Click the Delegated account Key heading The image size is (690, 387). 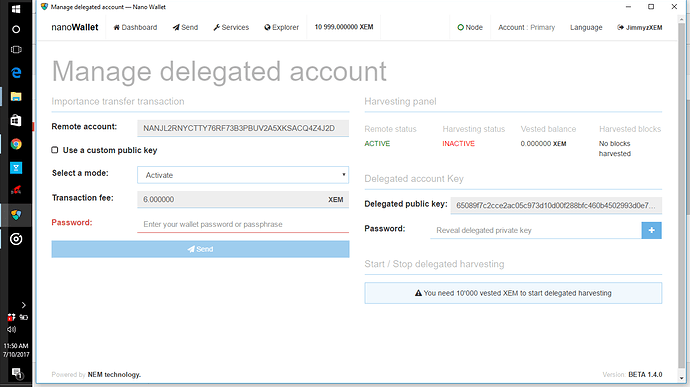(414, 179)
